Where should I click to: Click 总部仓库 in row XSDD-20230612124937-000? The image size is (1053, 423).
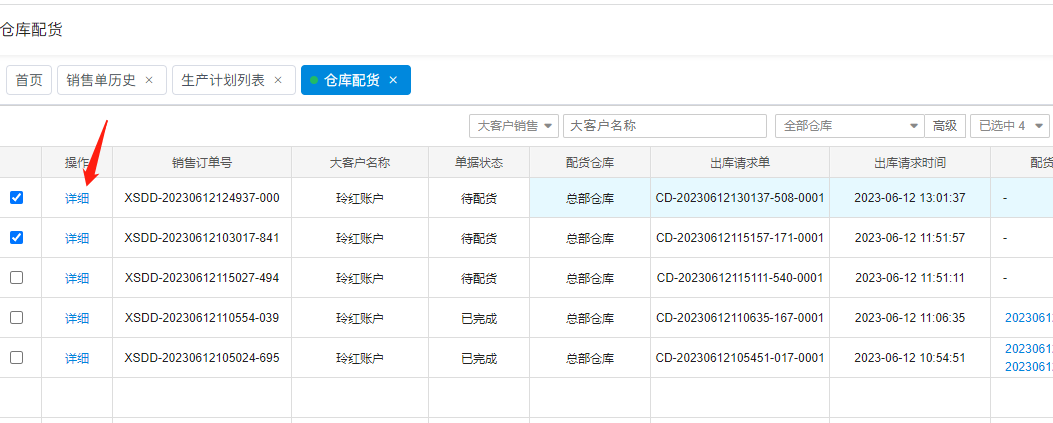[590, 198]
